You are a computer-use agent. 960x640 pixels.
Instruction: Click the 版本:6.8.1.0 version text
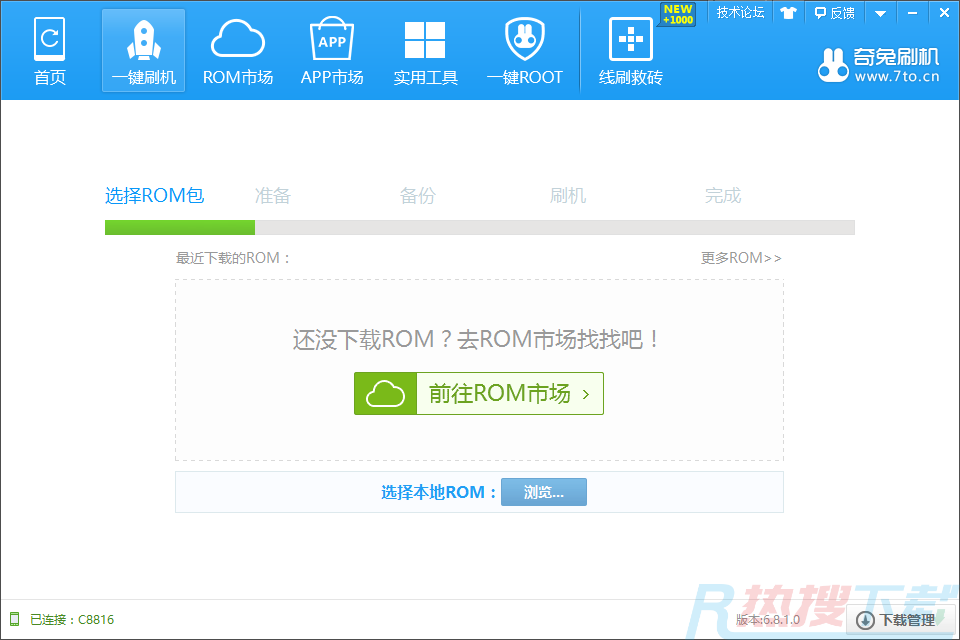coord(767,620)
